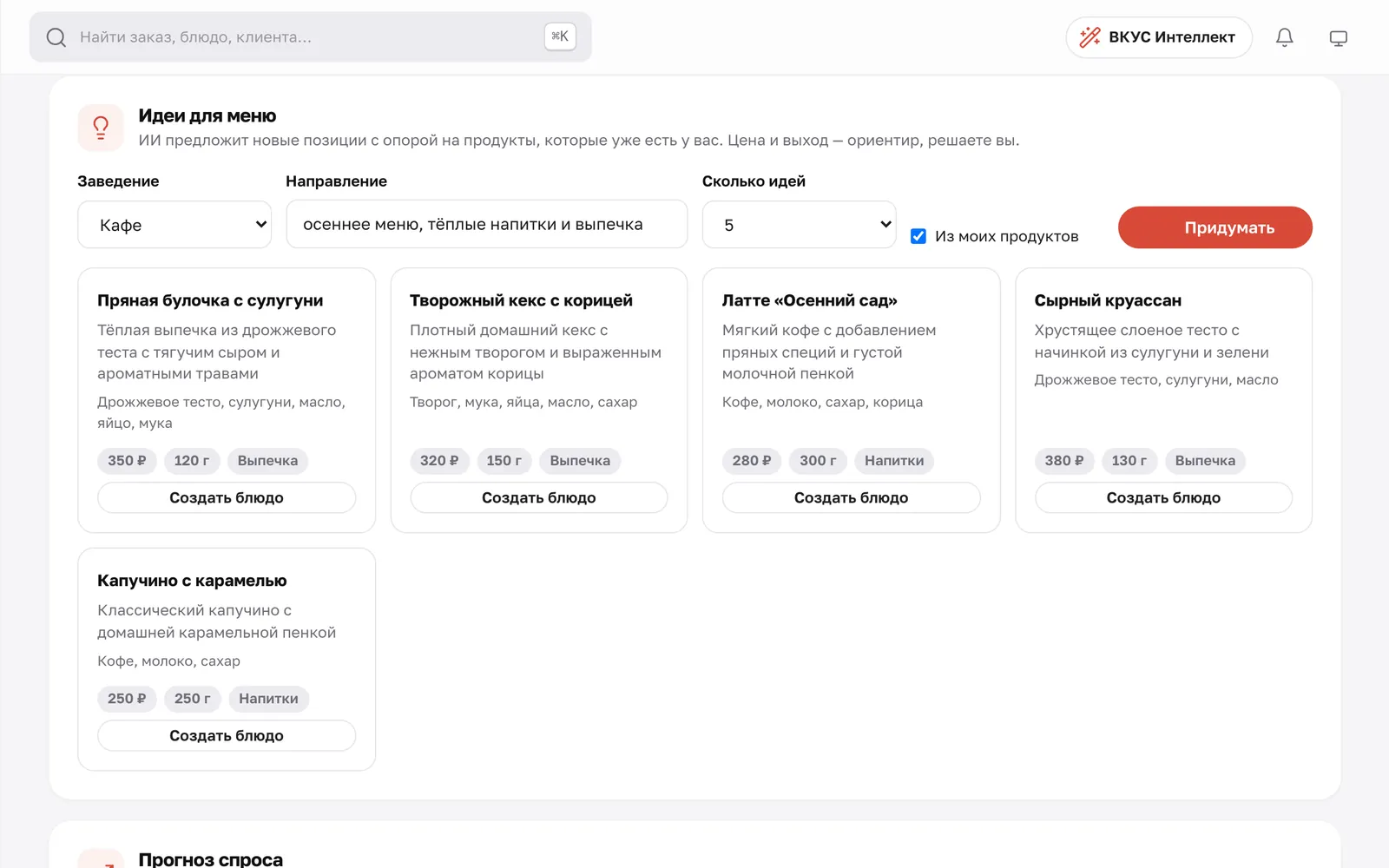Click the 250 ₽ price tag
Screen dimensions: 1389x868
point(127,699)
